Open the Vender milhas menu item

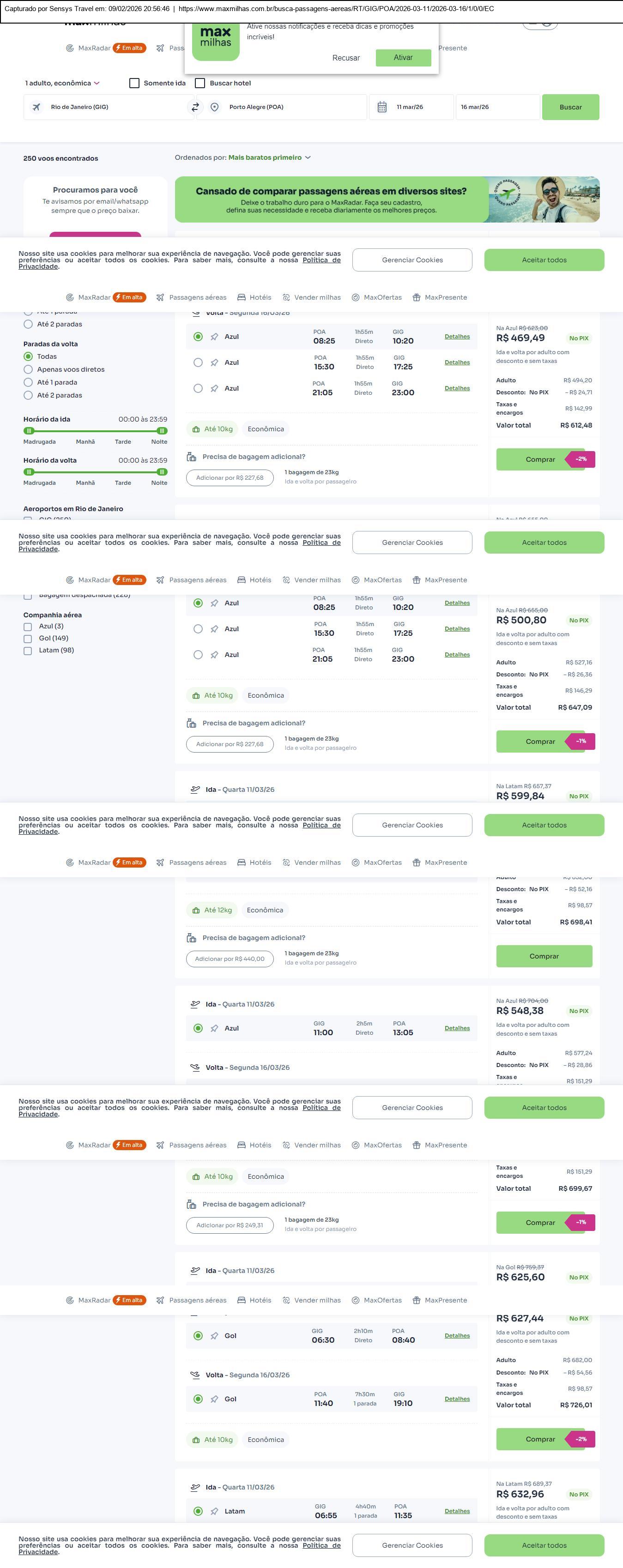(x=312, y=298)
